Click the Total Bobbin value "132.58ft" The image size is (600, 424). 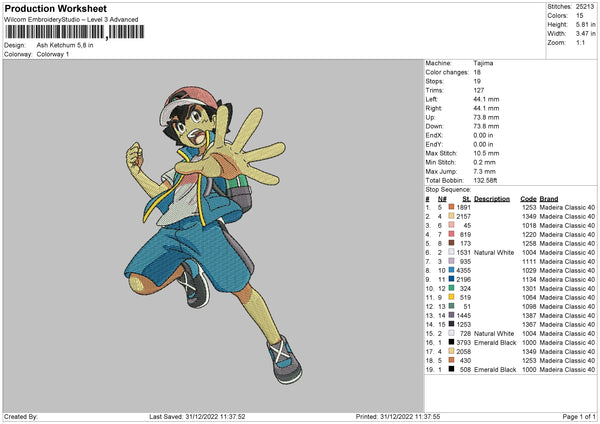click(x=485, y=180)
